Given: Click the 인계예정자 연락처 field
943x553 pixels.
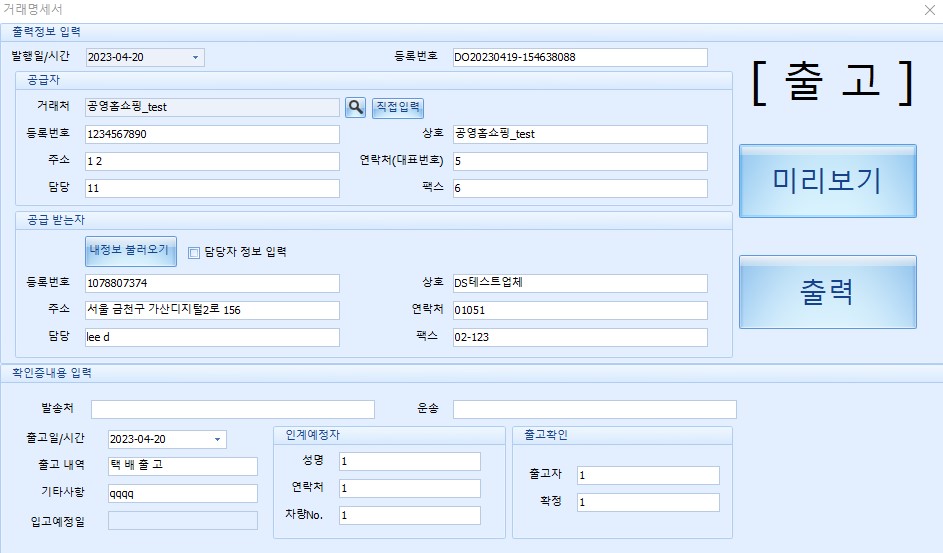Looking at the screenshot, I should point(410,489).
